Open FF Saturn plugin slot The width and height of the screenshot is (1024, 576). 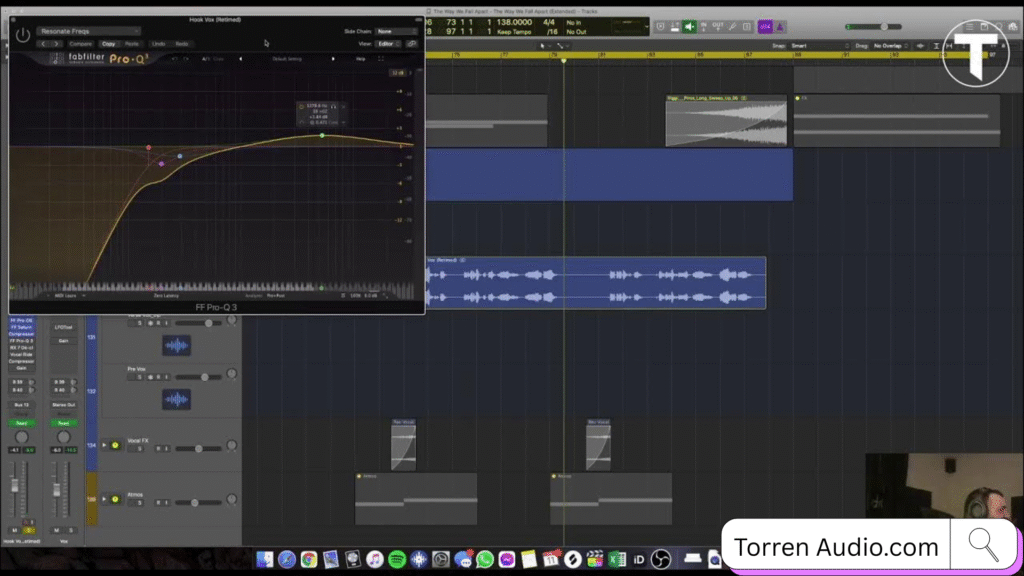pyautogui.click(x=21, y=327)
